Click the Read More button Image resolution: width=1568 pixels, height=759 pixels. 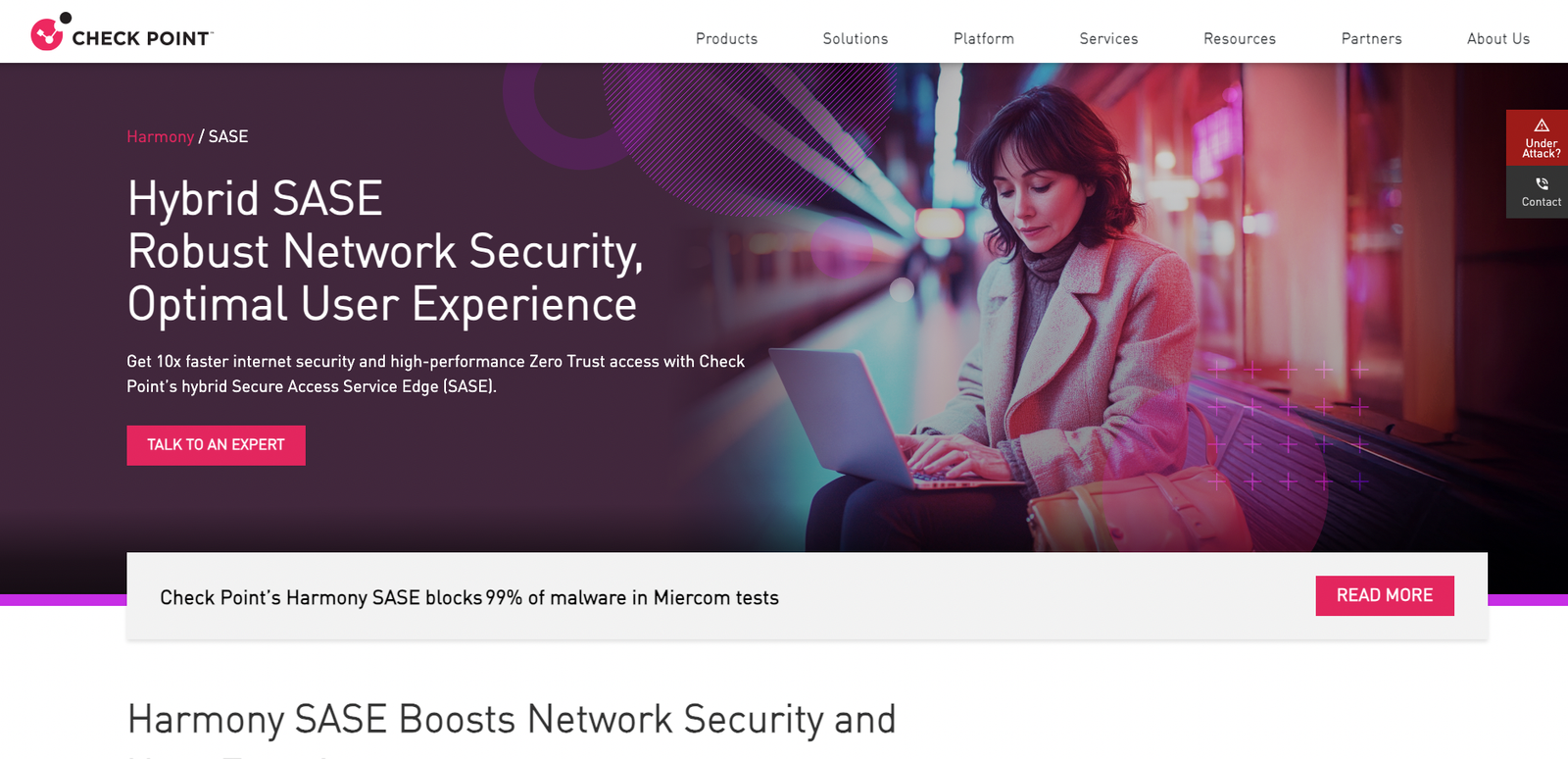1385,595
